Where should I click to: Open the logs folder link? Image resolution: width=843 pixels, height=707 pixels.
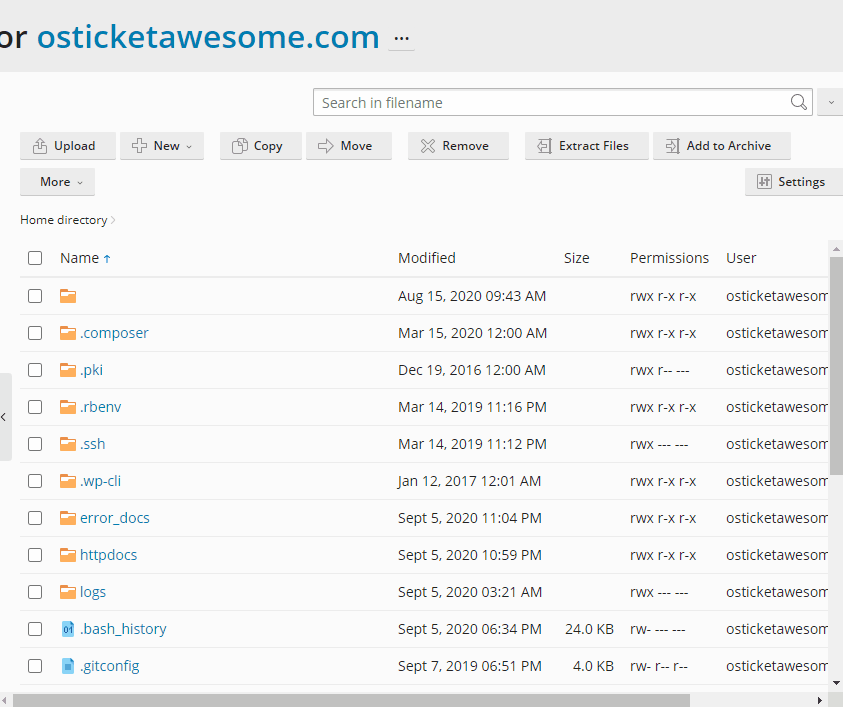[92, 592]
